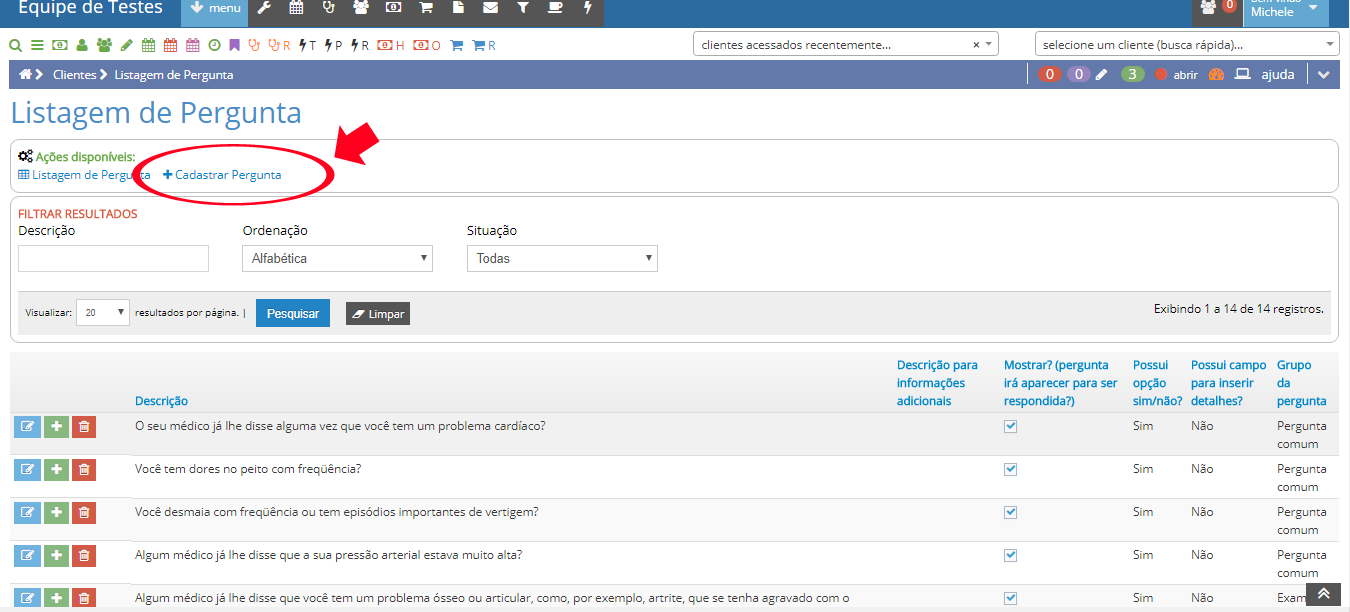
Task: Uncheck Mostrar for the vertigem question
Action: click(1010, 512)
